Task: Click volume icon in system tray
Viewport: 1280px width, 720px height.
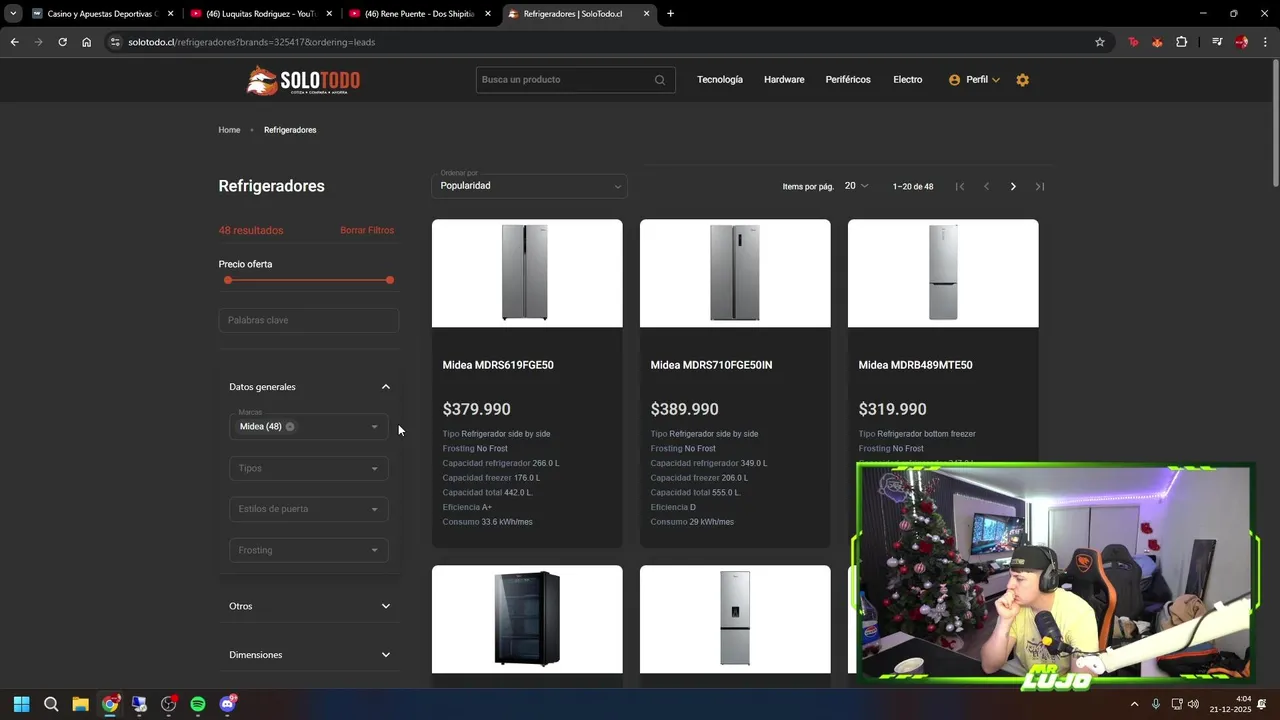Action: click(1193, 704)
